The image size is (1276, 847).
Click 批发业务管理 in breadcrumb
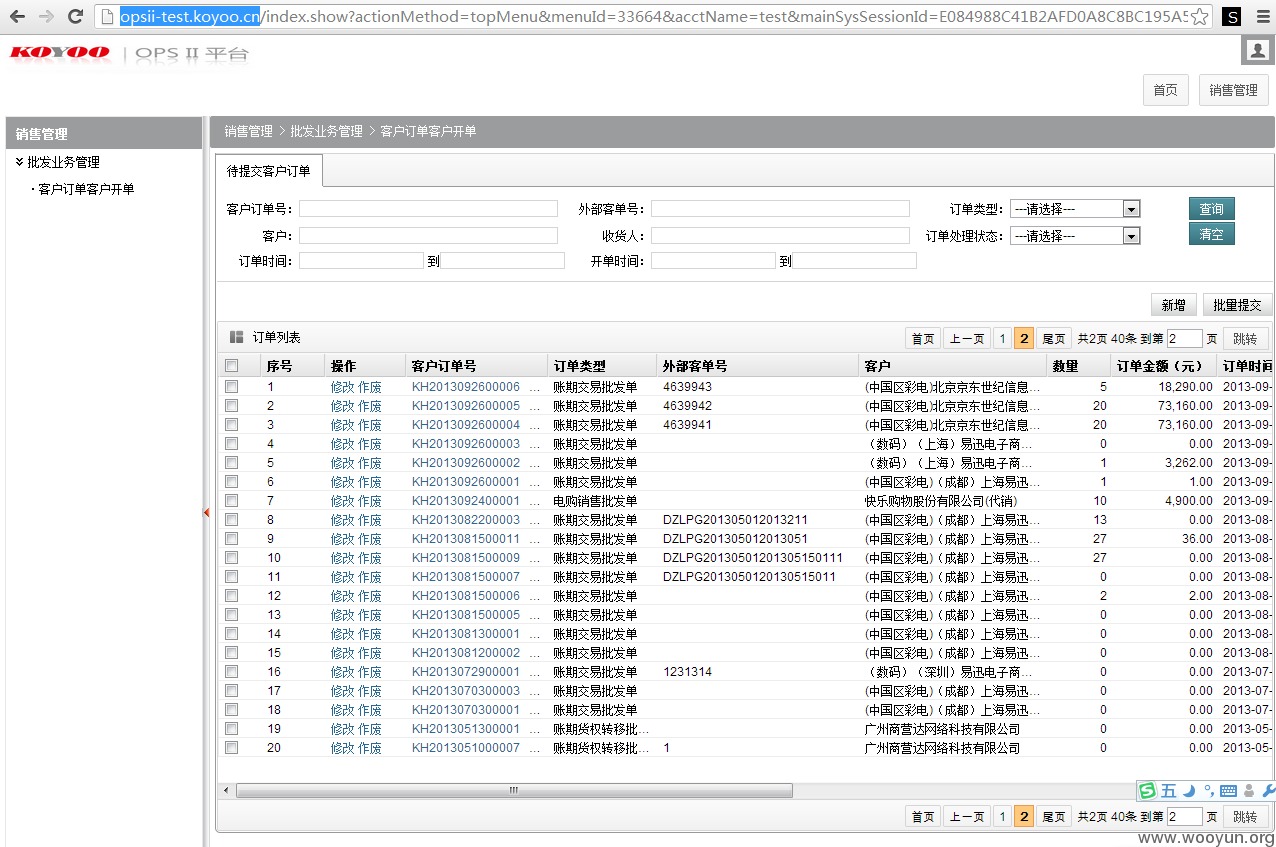point(326,131)
